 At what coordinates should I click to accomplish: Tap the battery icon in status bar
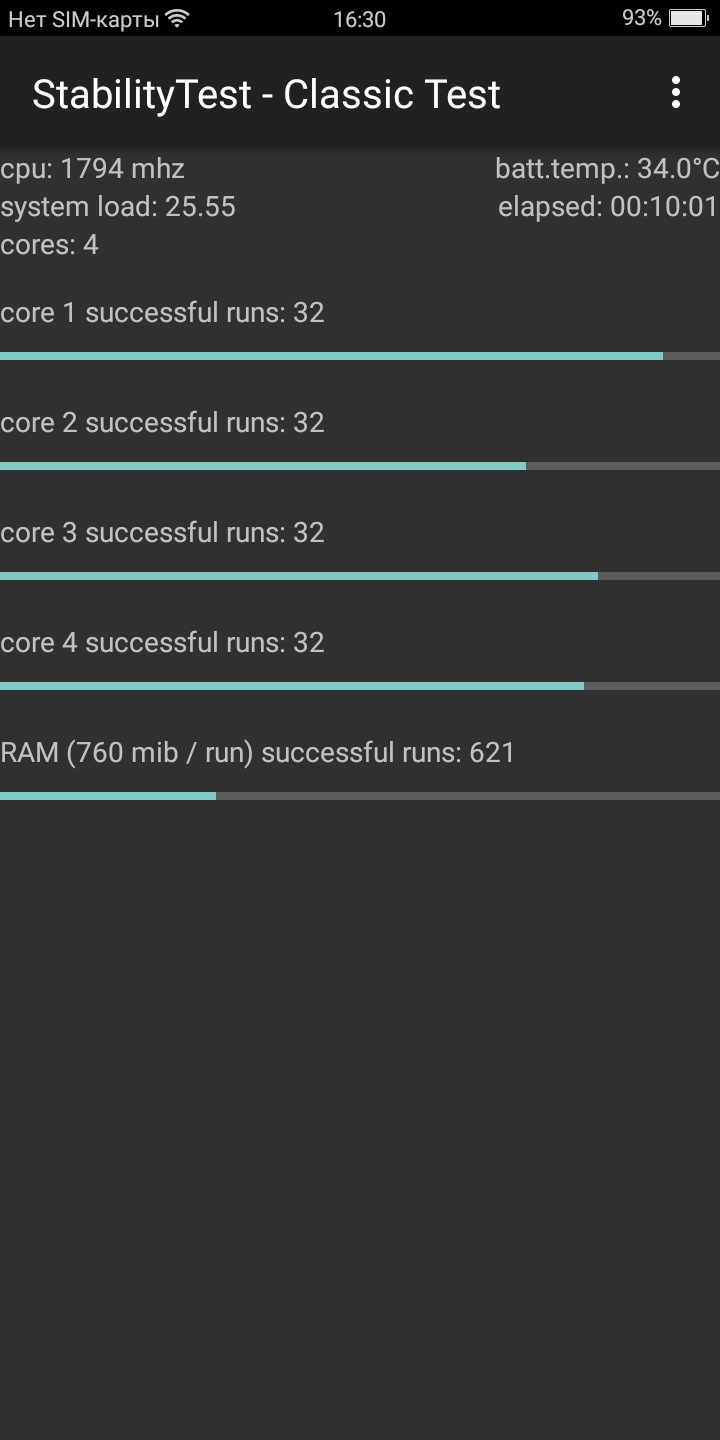click(688, 18)
